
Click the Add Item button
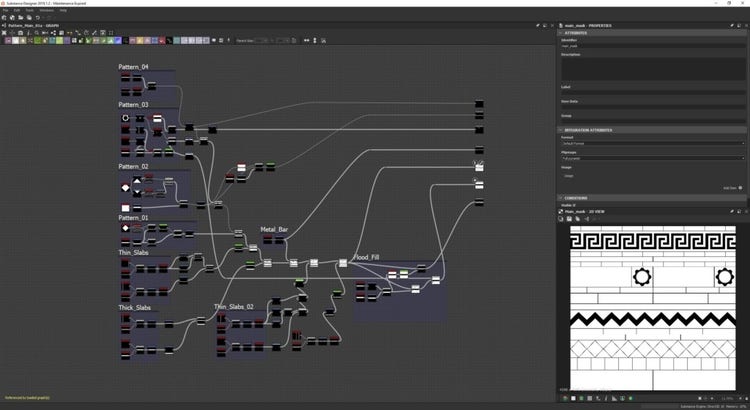730,187
